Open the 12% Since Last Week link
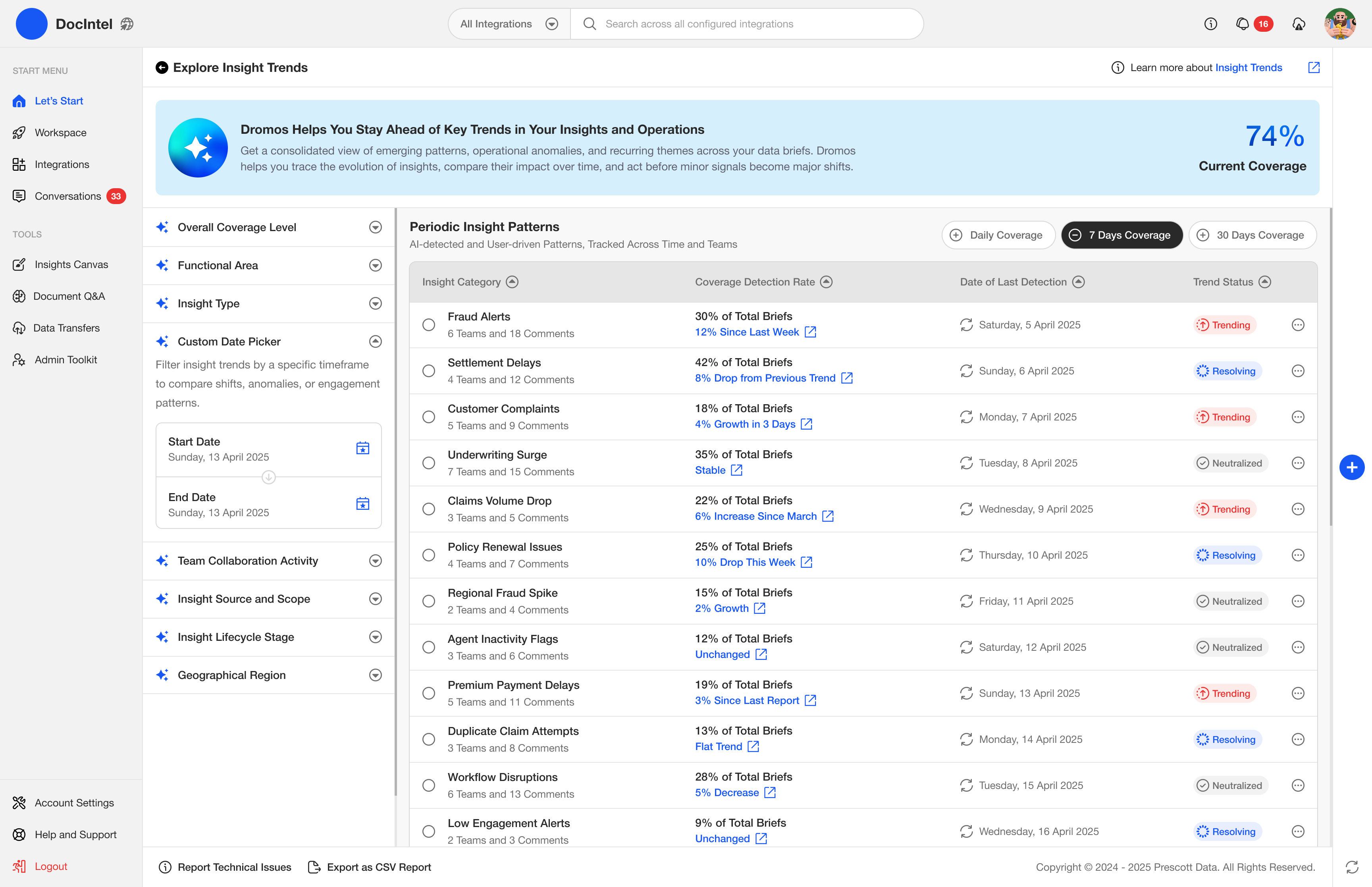 747,332
